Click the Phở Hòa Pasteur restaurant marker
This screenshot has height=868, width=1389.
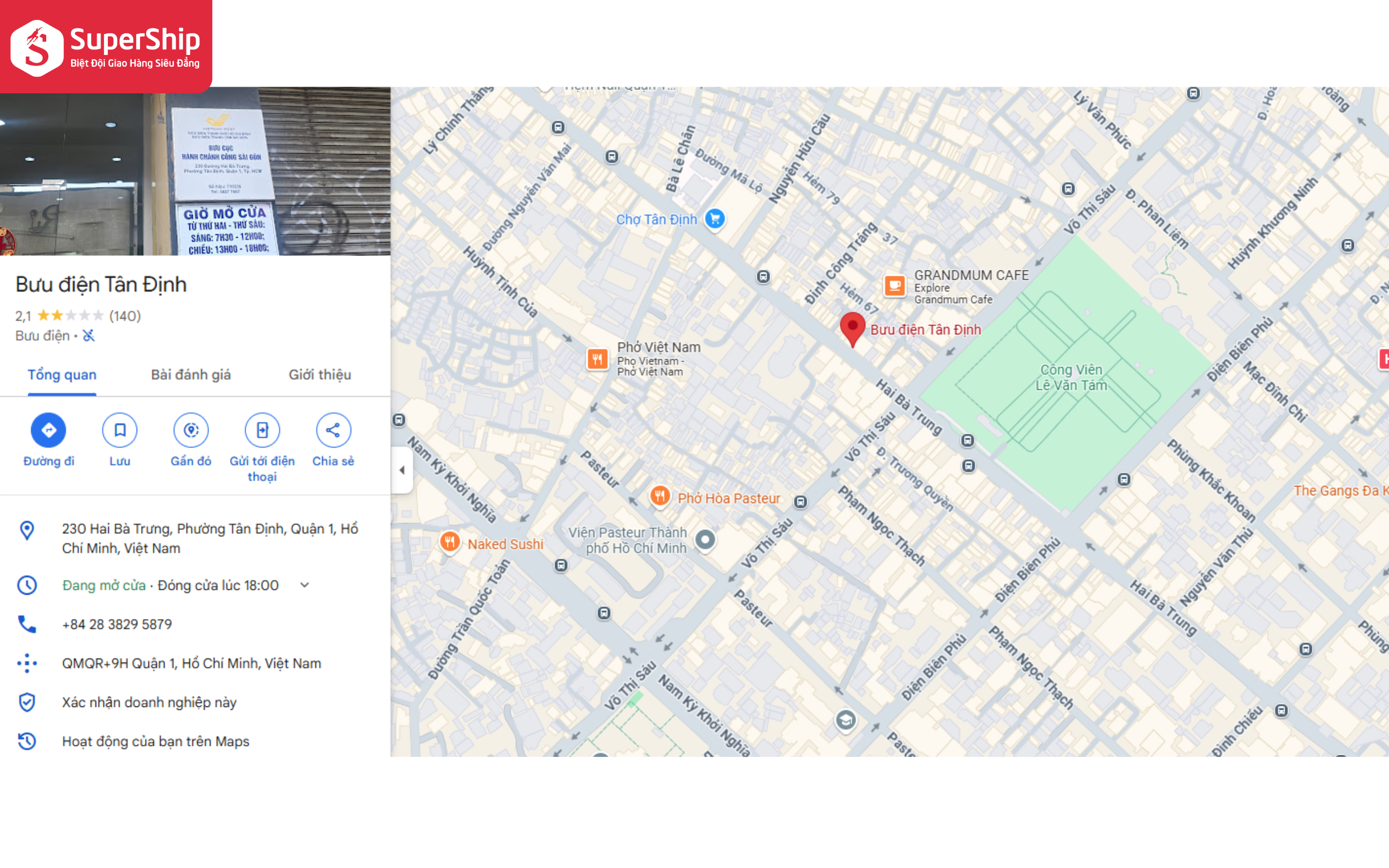pos(659,496)
